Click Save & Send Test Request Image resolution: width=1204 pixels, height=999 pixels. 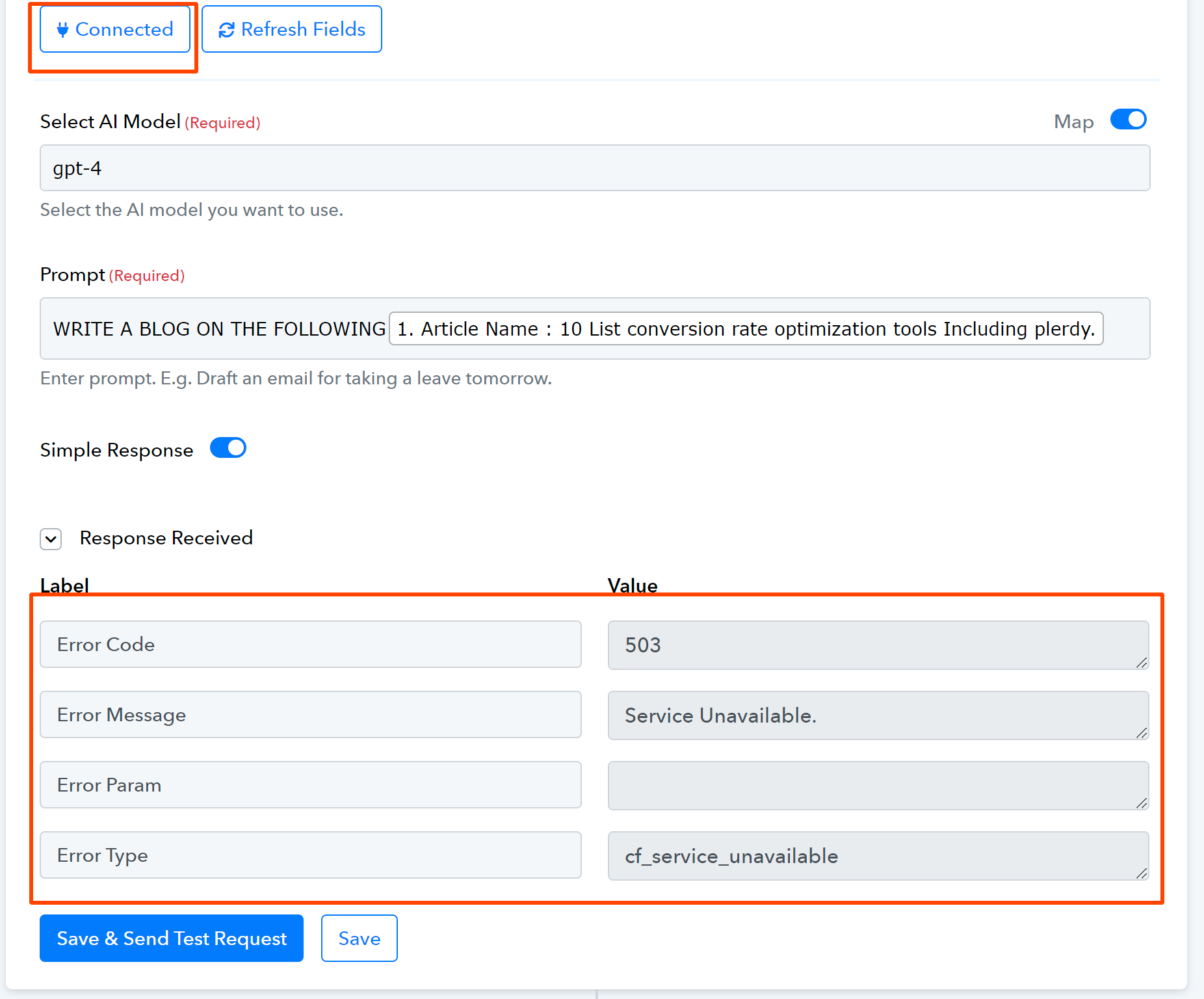(x=172, y=939)
